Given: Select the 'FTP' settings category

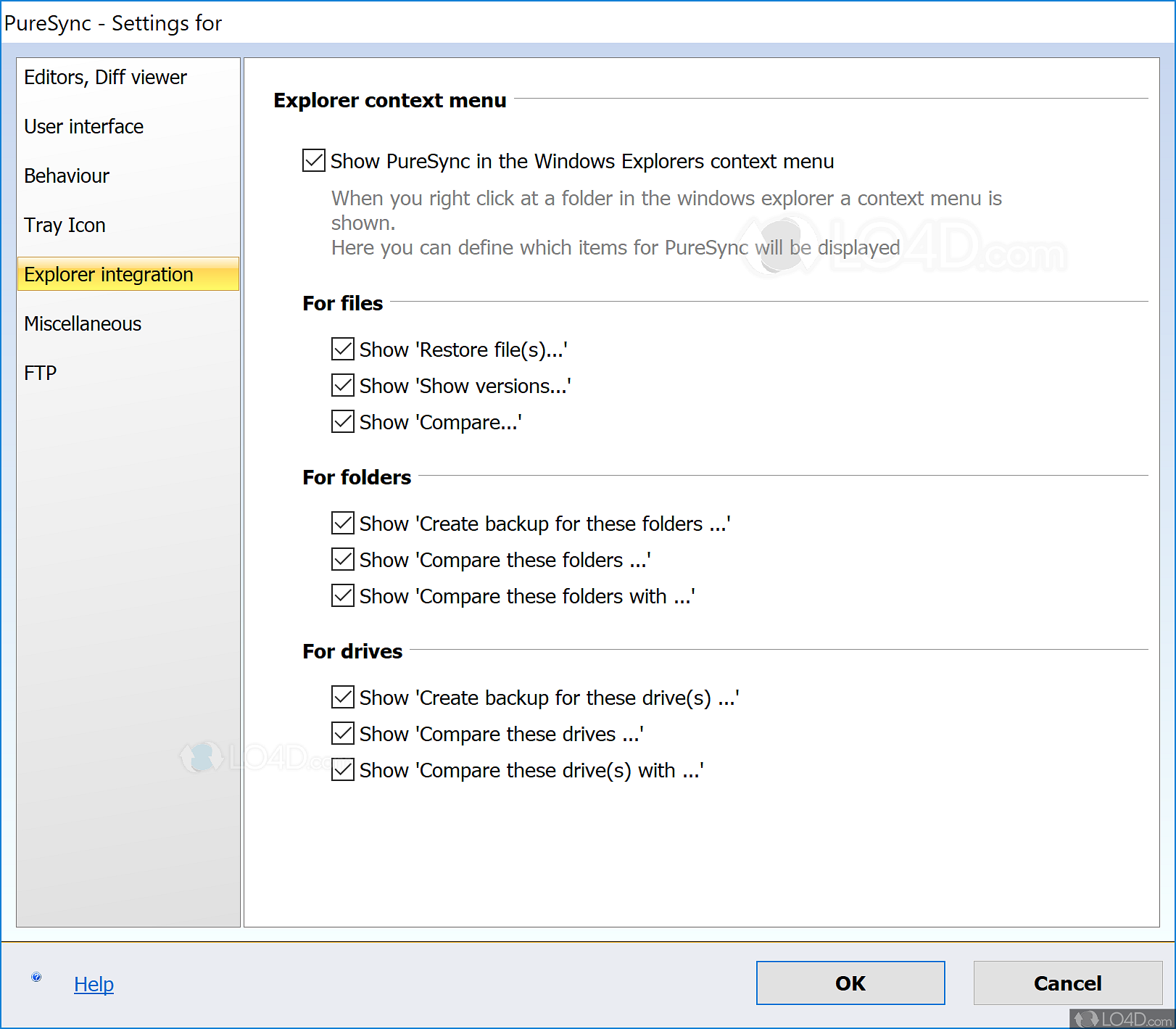Looking at the screenshot, I should click(x=39, y=372).
